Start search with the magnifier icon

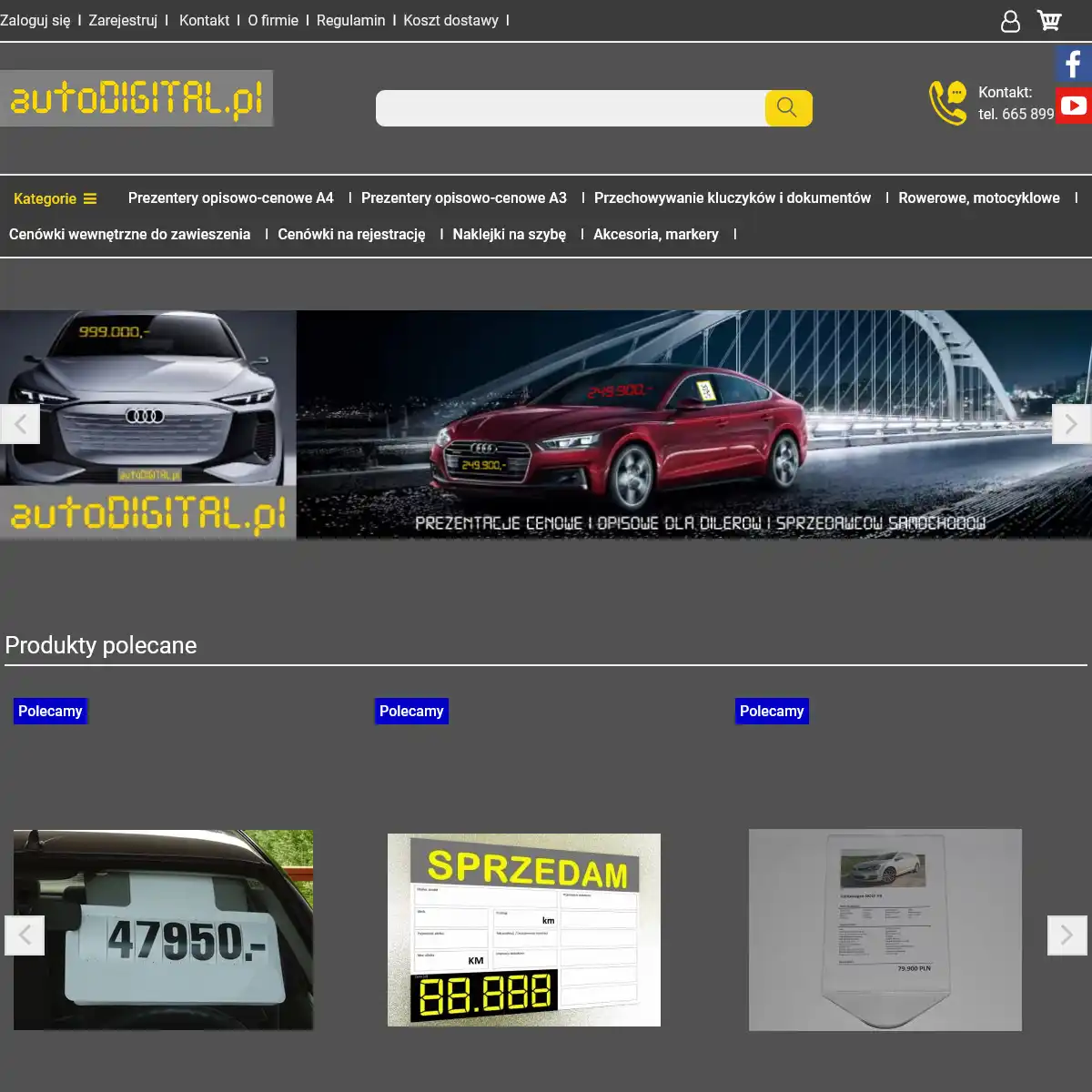coord(785,107)
